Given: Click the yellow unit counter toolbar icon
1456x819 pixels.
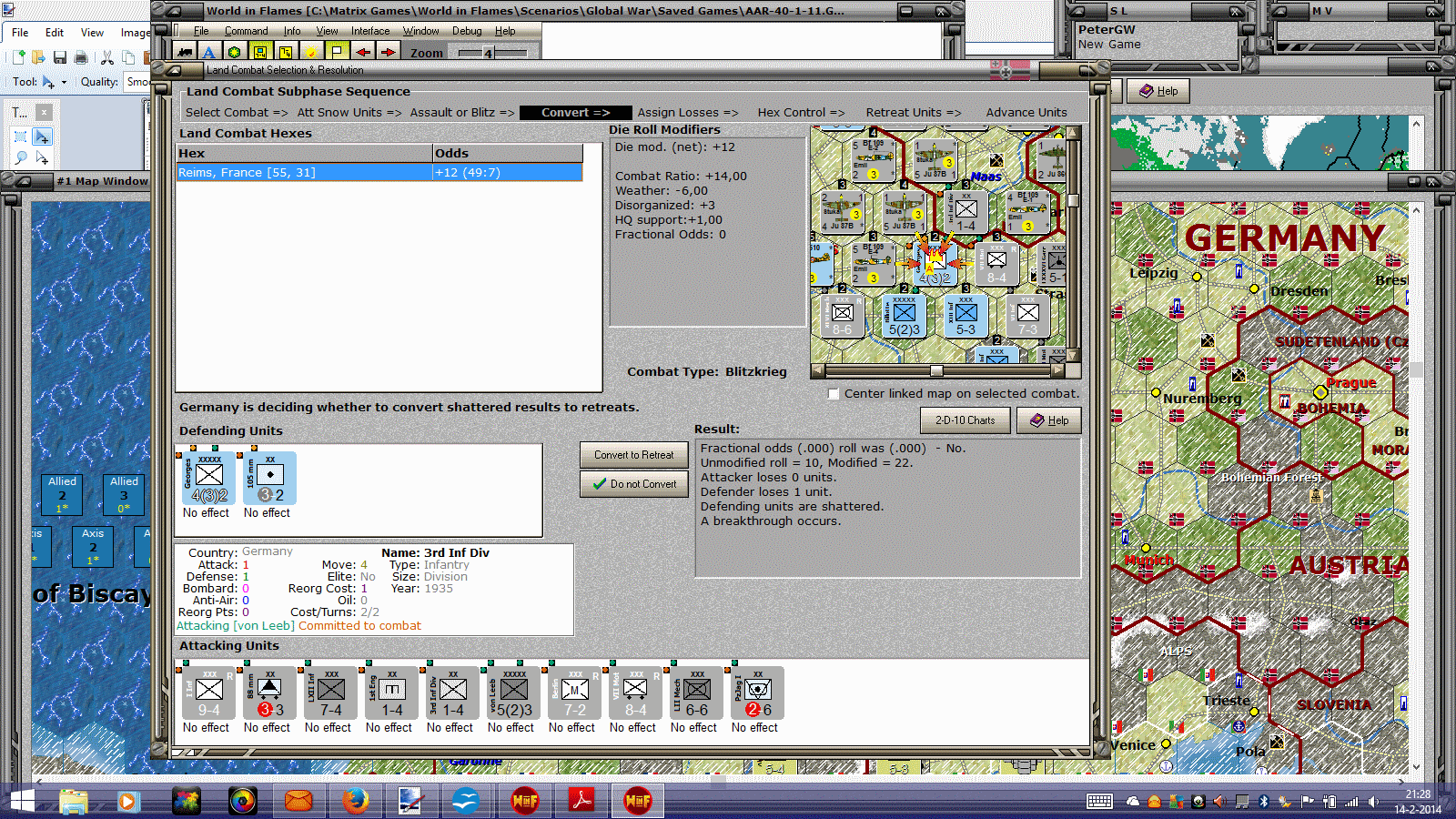Looking at the screenshot, I should coord(260,53).
